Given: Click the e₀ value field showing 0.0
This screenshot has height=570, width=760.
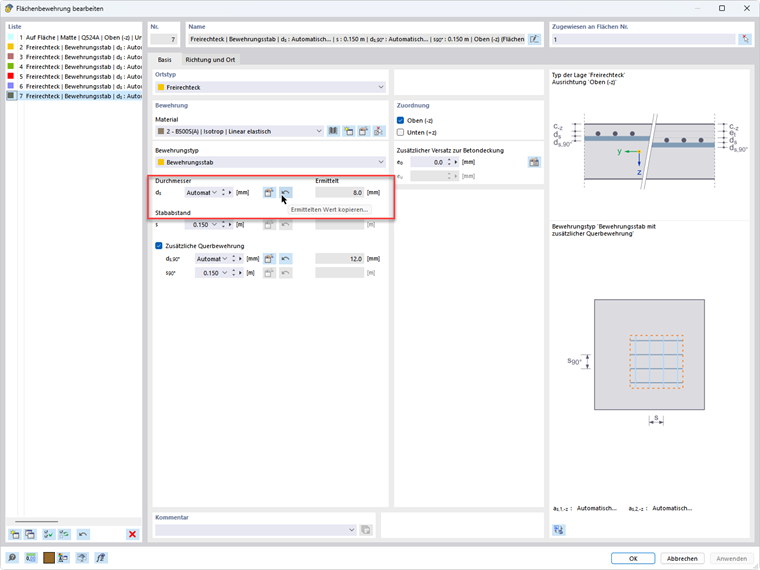Looking at the screenshot, I should [428, 162].
